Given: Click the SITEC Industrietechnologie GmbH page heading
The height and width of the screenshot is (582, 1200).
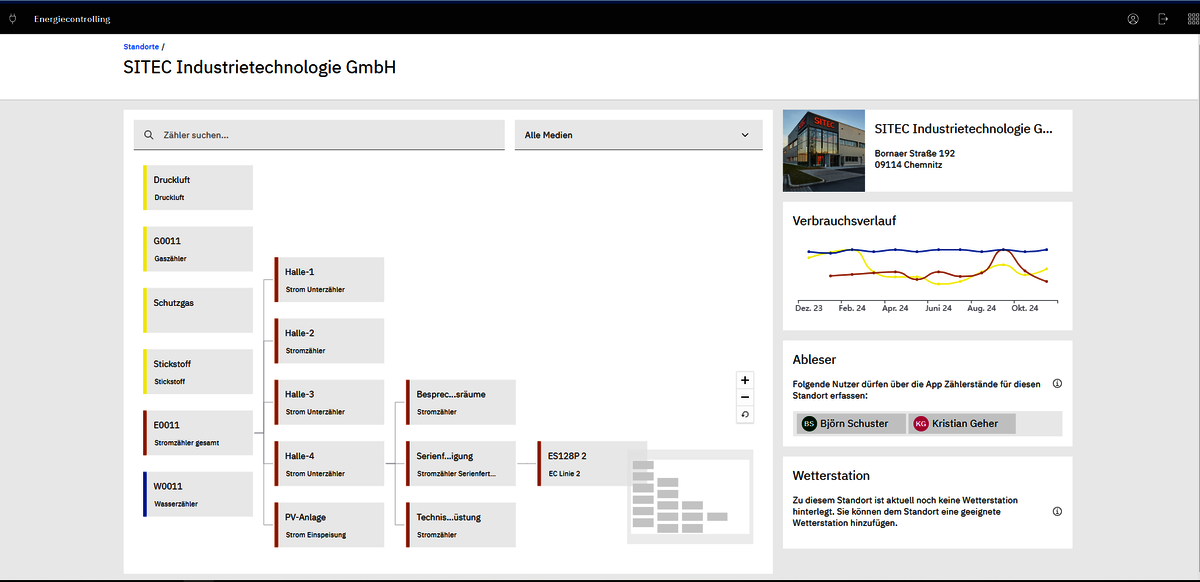Looking at the screenshot, I should (260, 68).
